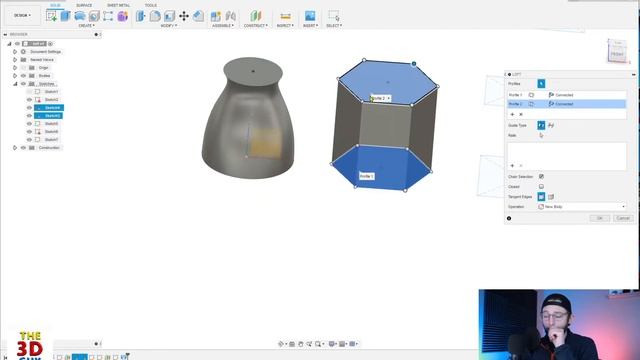Screen dimensions: 640x360
Task: Expand Document Settings in browser
Action: point(15,52)
